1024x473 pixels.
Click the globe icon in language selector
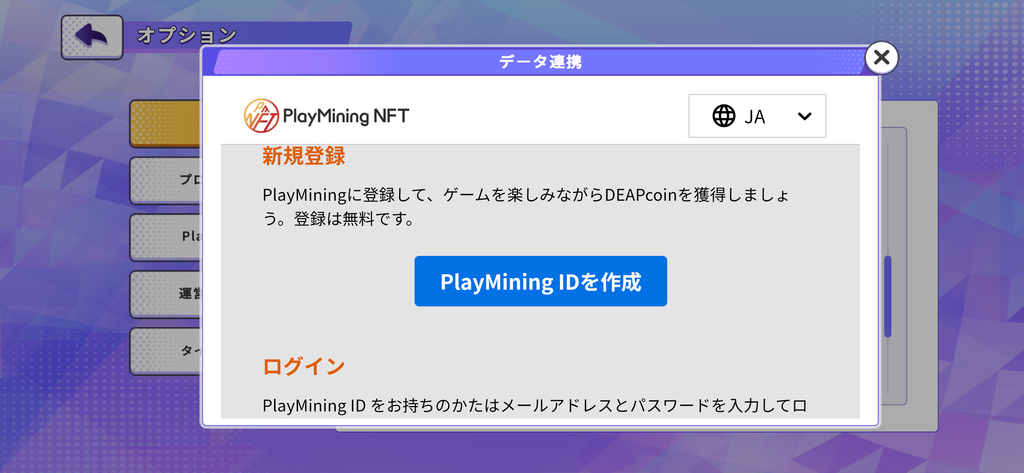(724, 116)
